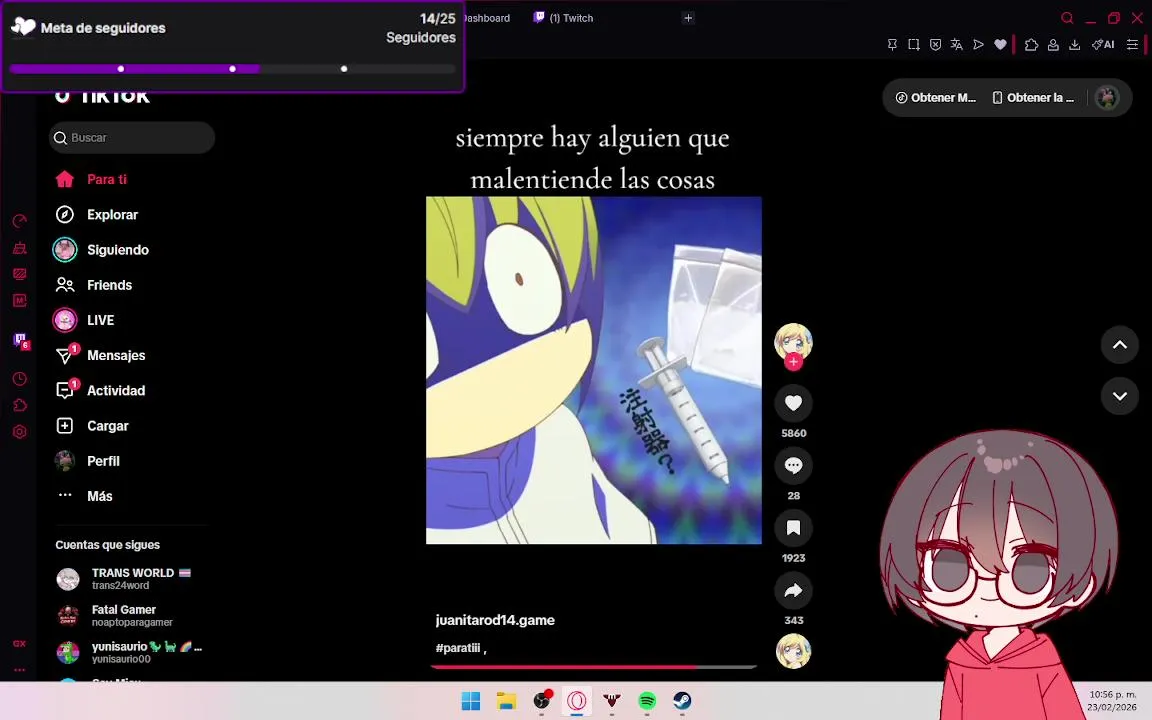Open the Twitch sidebar icon with badge
Viewport: 1152px width, 720px height.
click(x=21, y=340)
